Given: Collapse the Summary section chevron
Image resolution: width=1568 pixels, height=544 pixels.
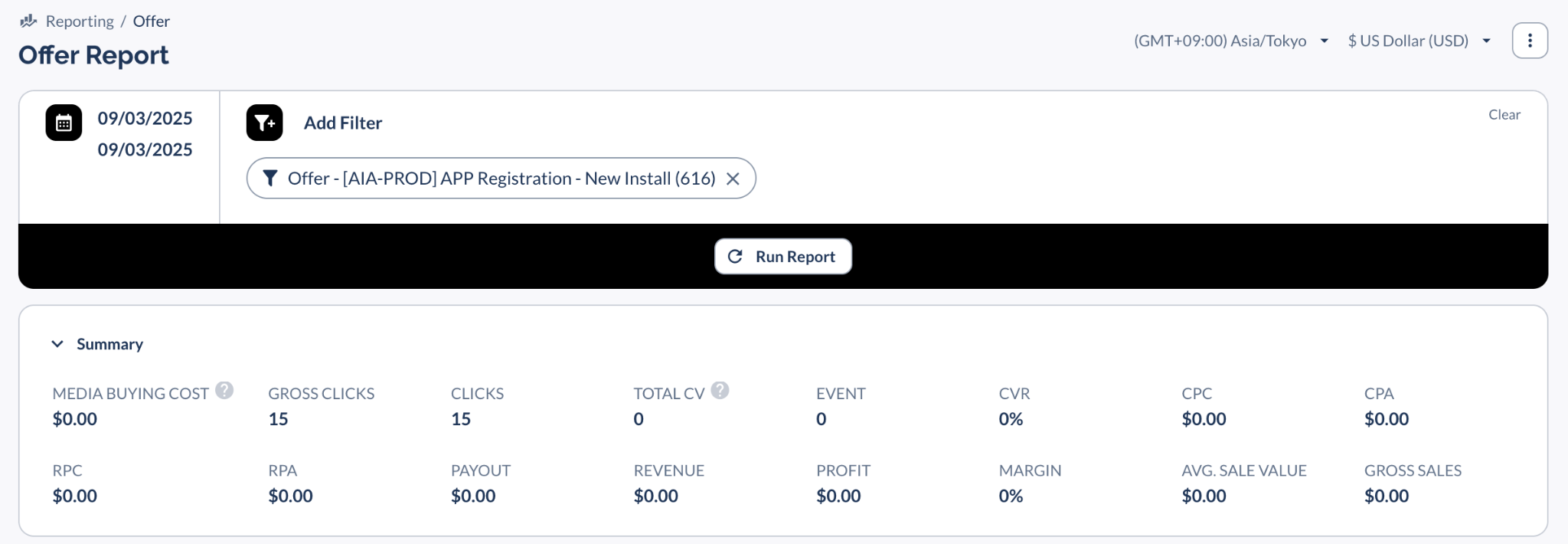Looking at the screenshot, I should 57,344.
